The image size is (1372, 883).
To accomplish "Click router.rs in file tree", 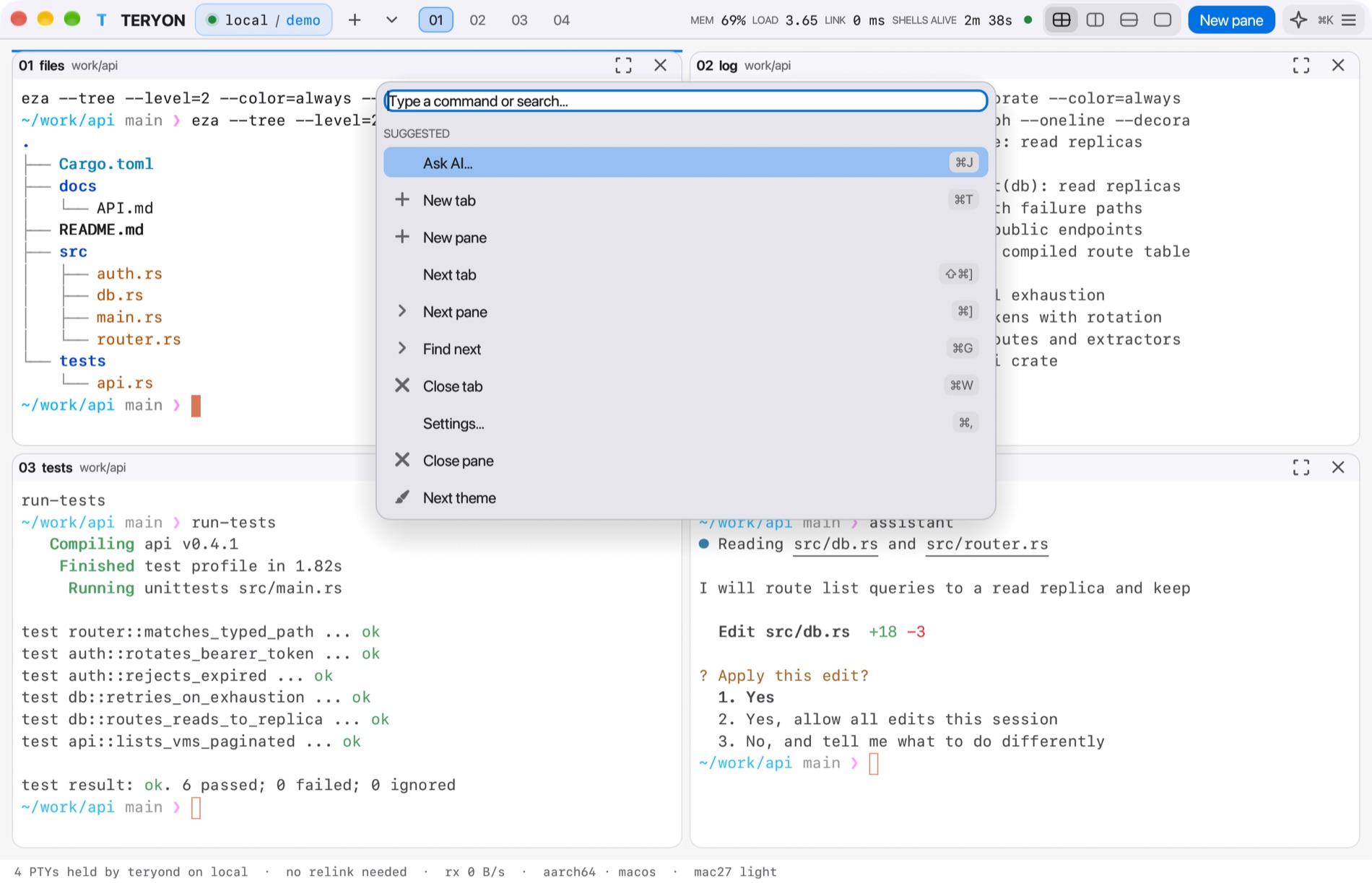I will (x=139, y=339).
